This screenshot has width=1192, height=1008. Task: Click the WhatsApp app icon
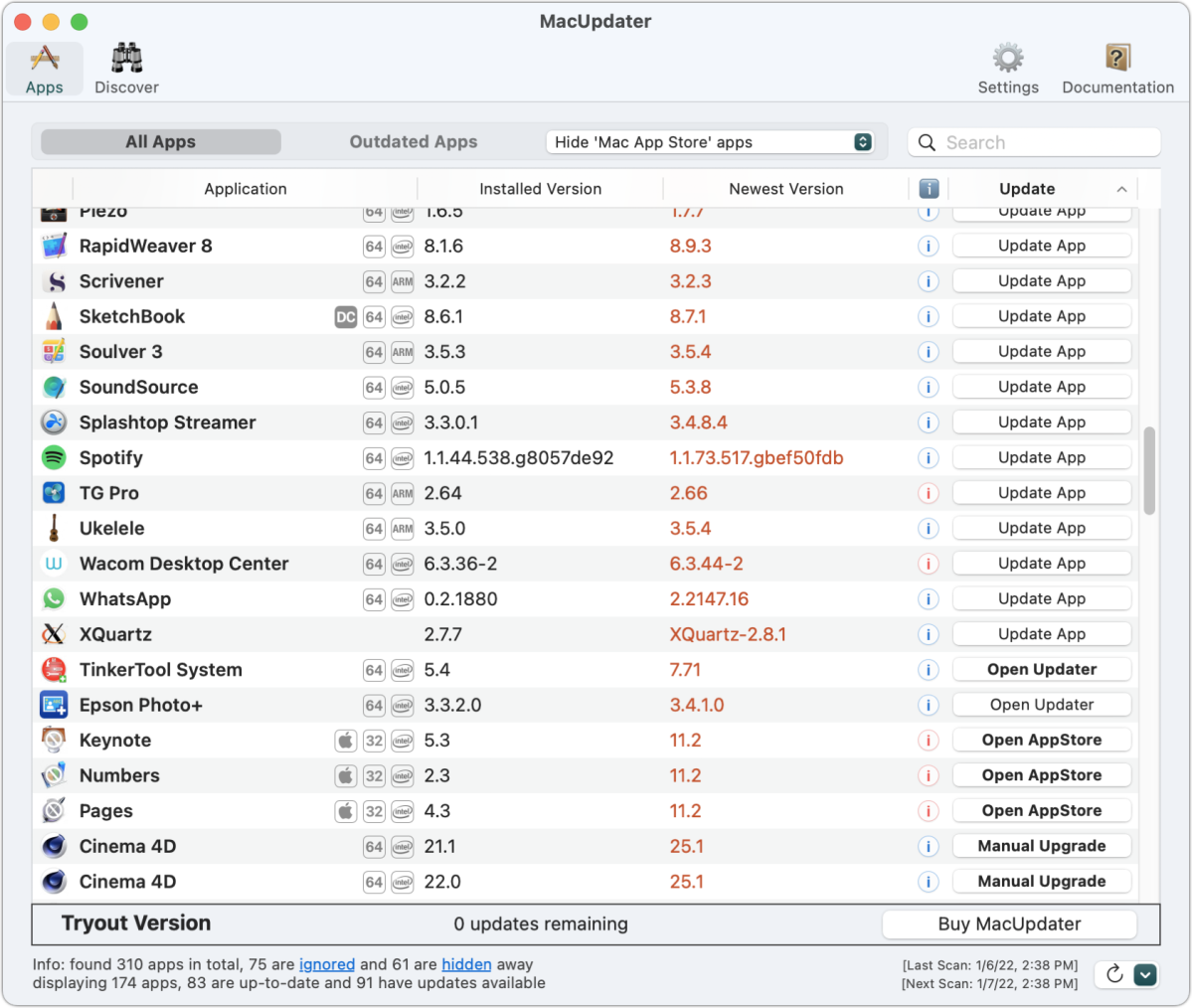pyautogui.click(x=54, y=599)
